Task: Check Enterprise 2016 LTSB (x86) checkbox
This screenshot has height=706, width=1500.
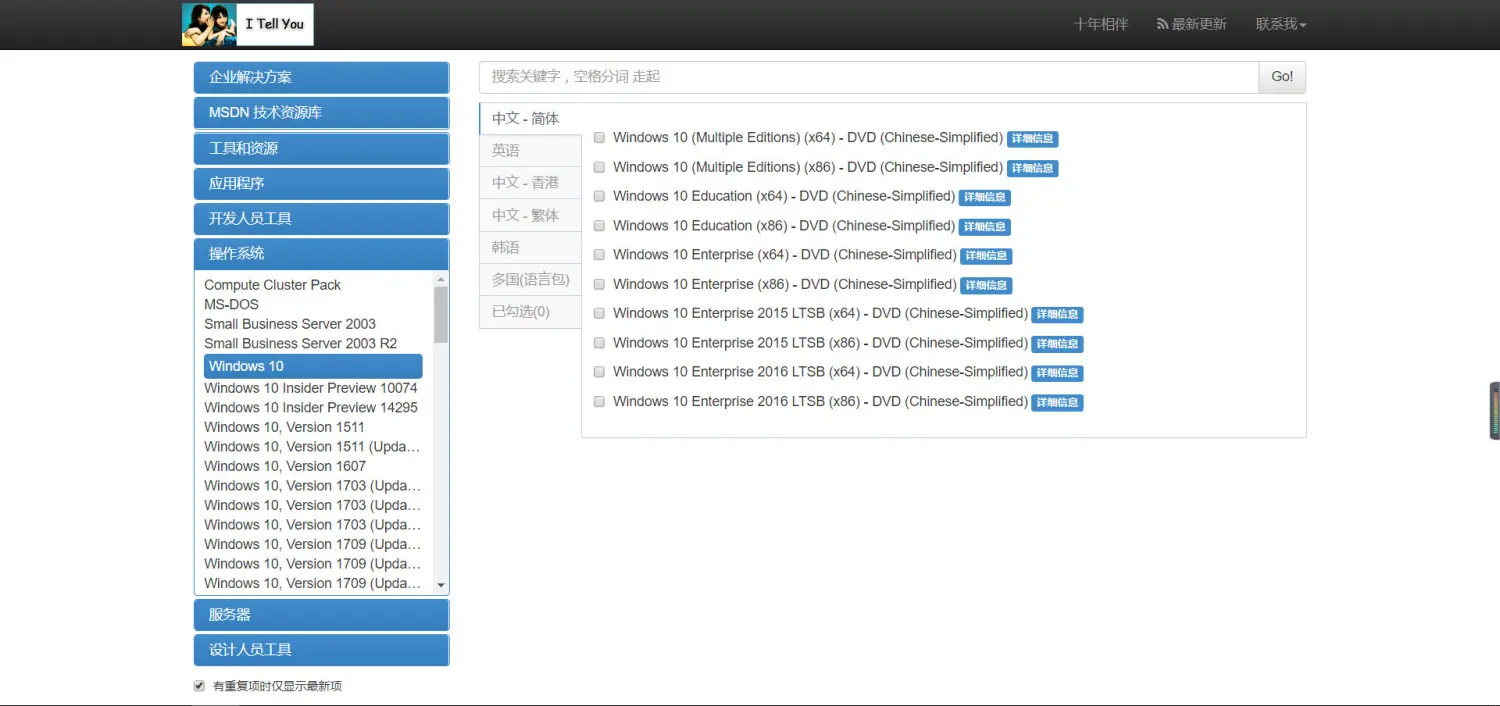Action: coord(599,401)
